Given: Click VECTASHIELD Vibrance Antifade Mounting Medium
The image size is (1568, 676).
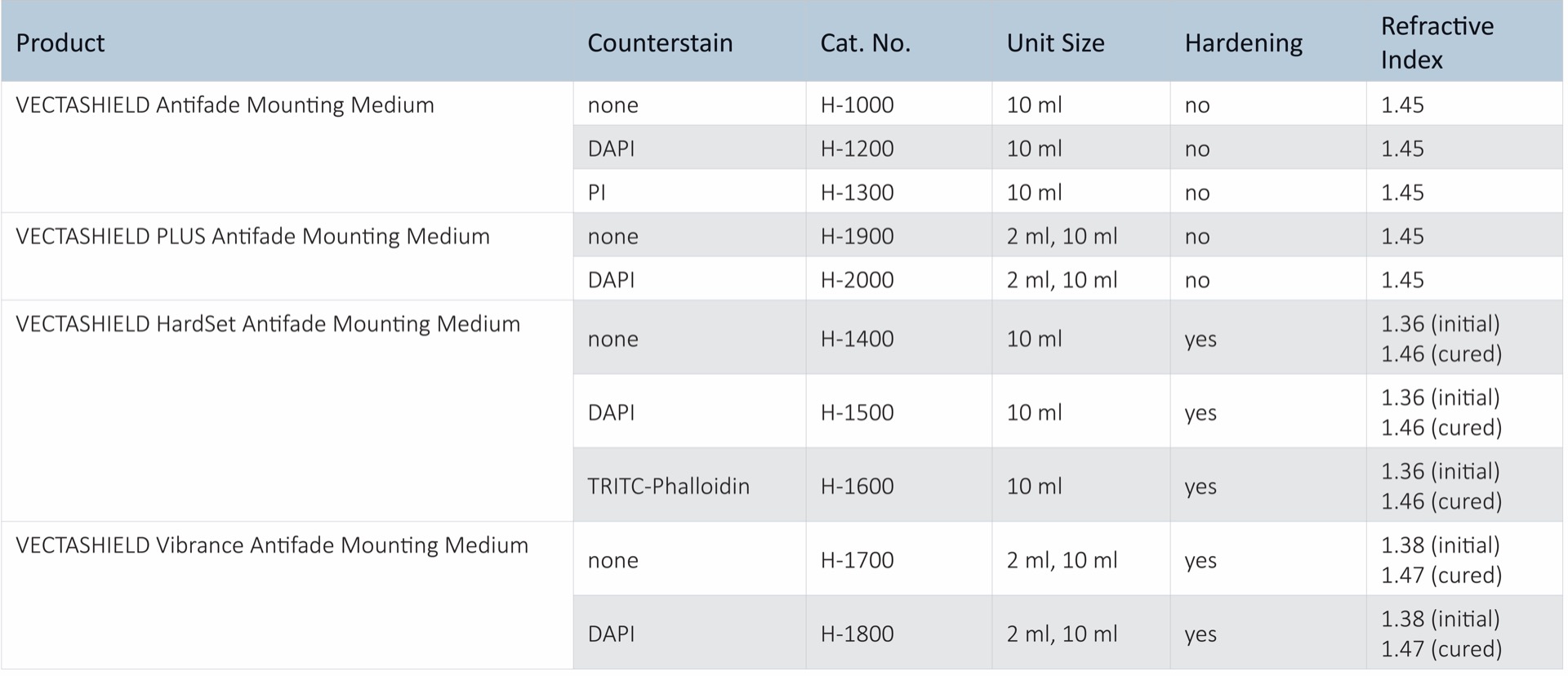Looking at the screenshot, I should coord(272,545).
